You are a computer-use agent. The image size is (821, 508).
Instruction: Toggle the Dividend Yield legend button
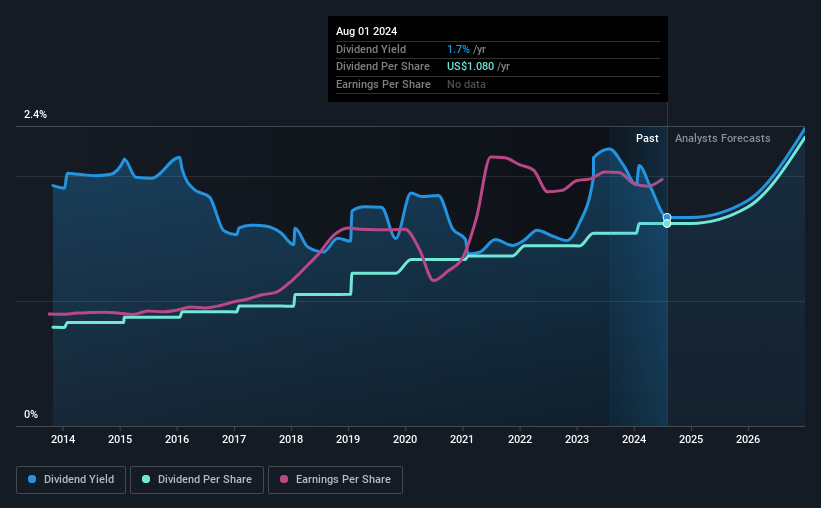[71, 480]
